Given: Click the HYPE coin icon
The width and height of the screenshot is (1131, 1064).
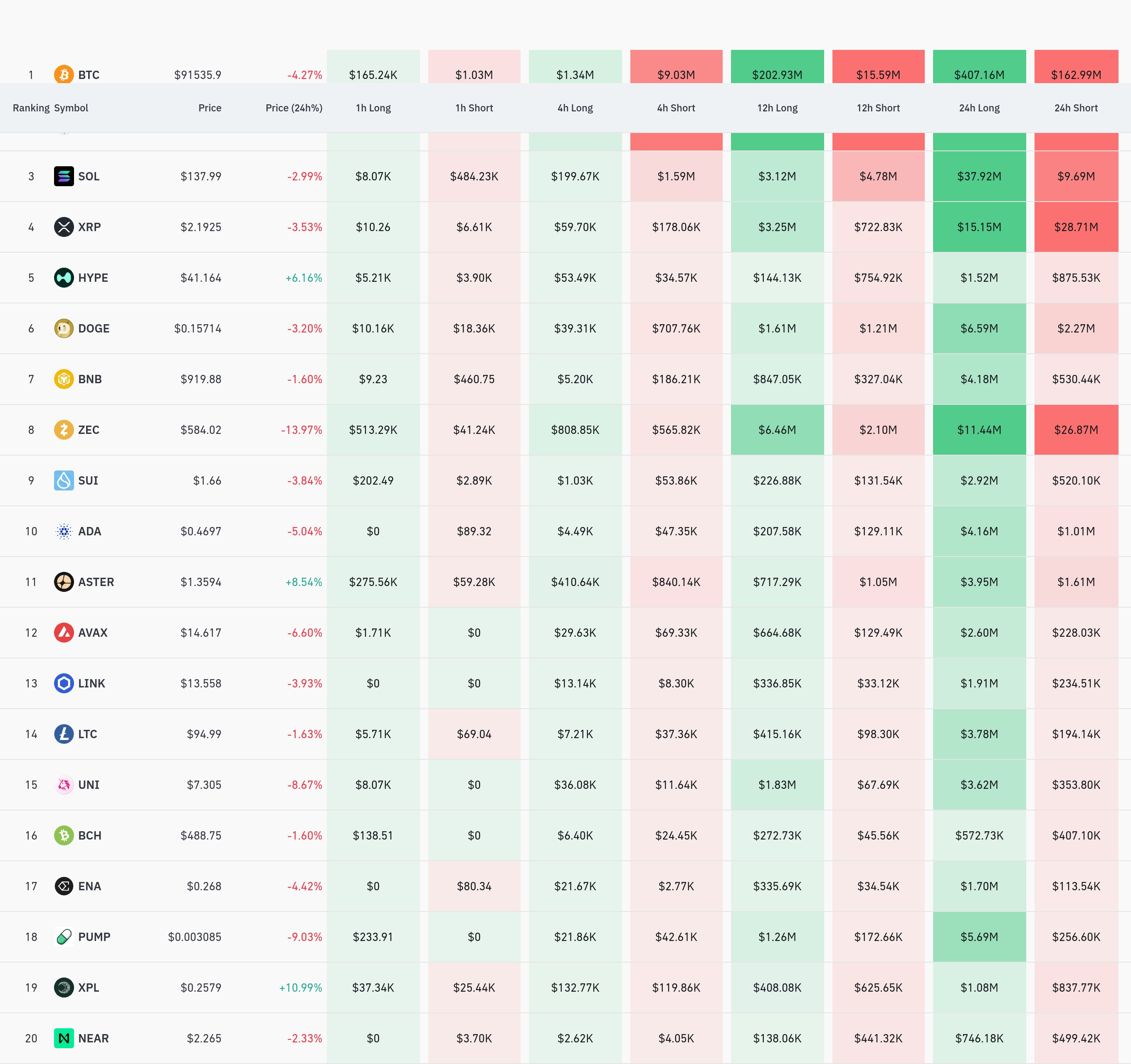Looking at the screenshot, I should click(x=64, y=278).
